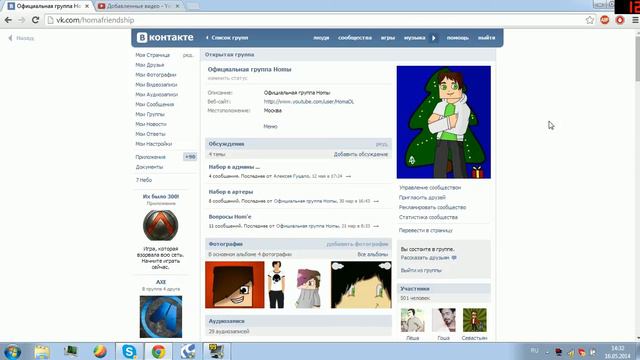Open the Вопросы Hom'е discussion
640x360 pixels.
tap(230, 217)
